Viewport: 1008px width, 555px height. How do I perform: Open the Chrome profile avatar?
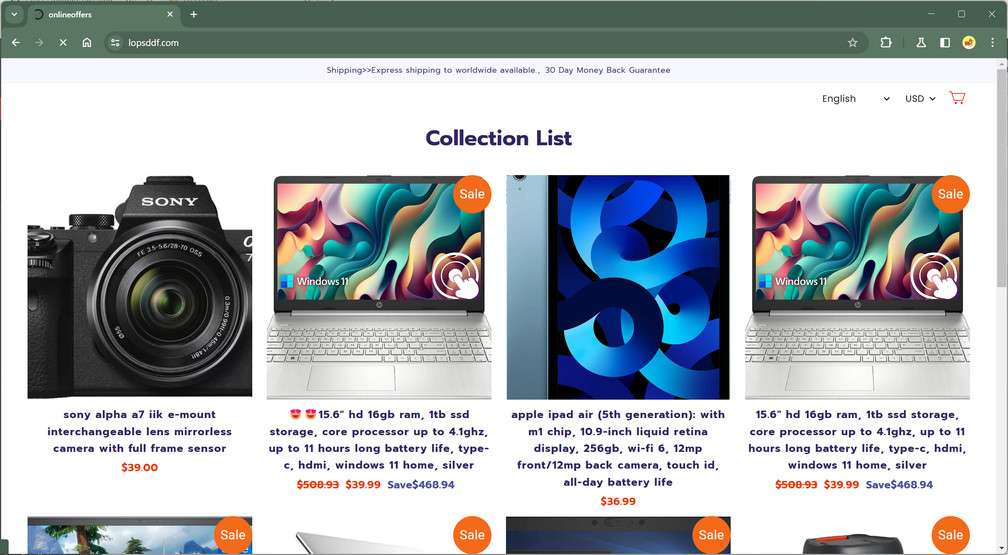969,42
